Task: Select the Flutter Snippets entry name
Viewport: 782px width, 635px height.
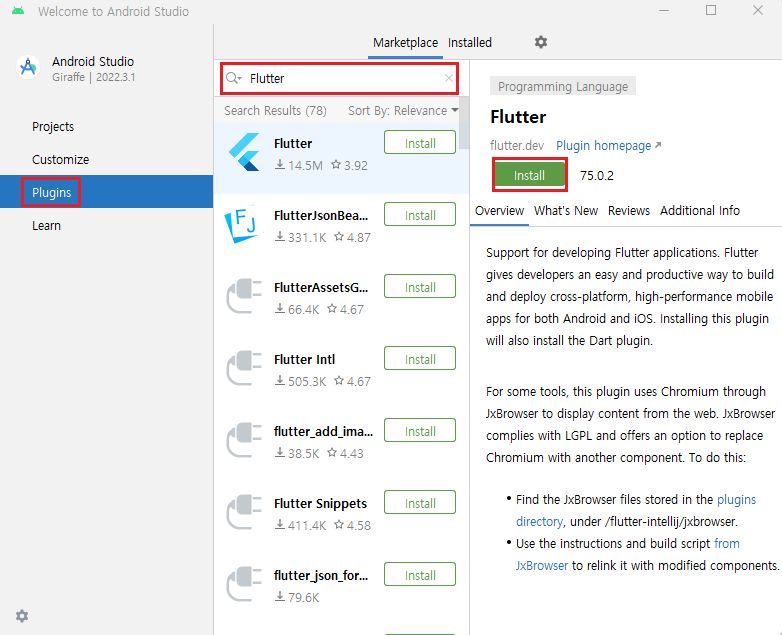Action: [x=320, y=503]
